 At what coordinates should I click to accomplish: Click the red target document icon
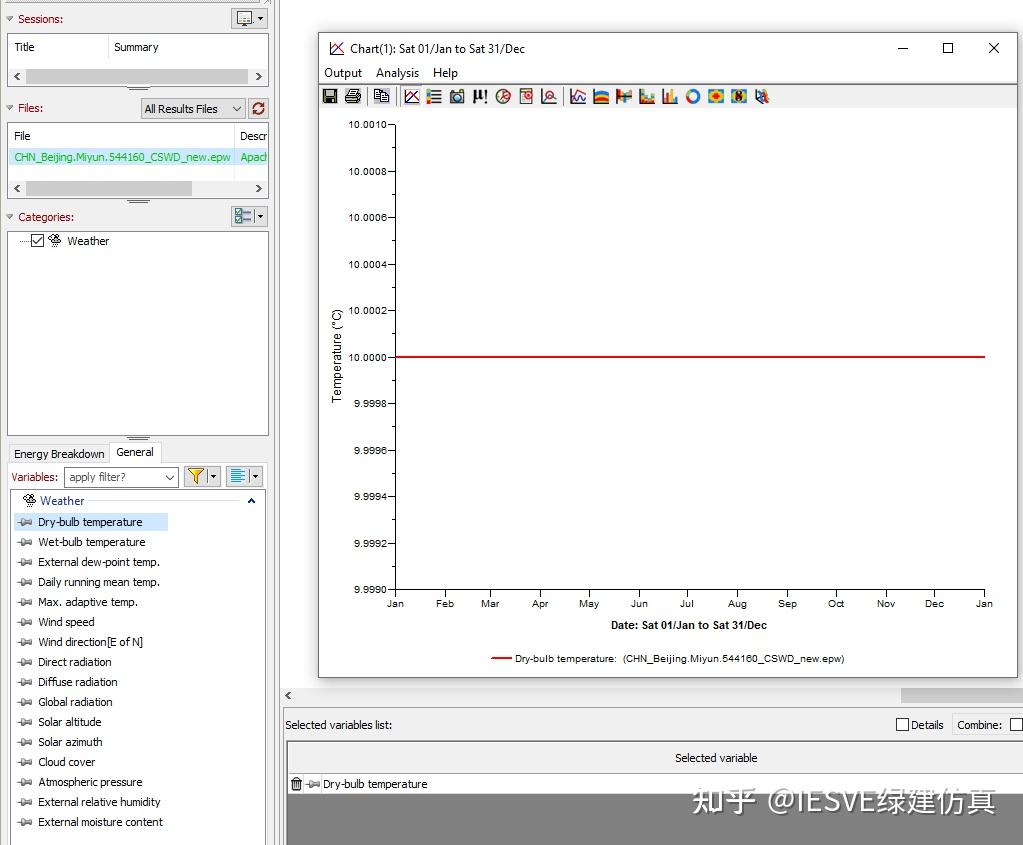(526, 97)
